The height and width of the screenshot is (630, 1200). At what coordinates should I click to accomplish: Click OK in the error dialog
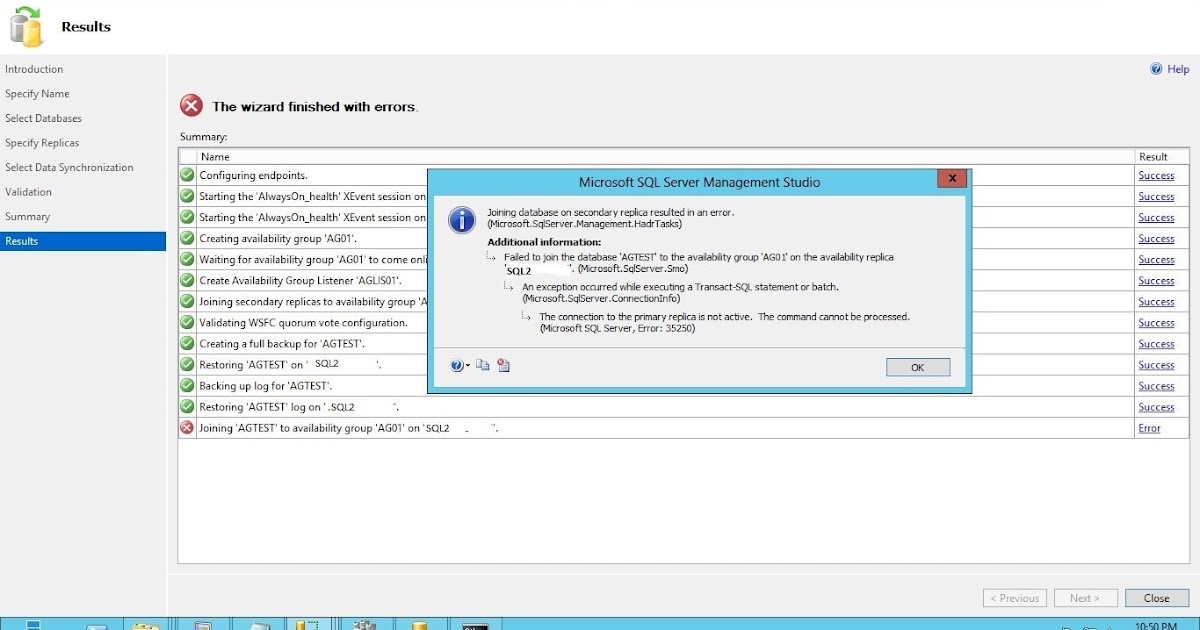(x=917, y=367)
